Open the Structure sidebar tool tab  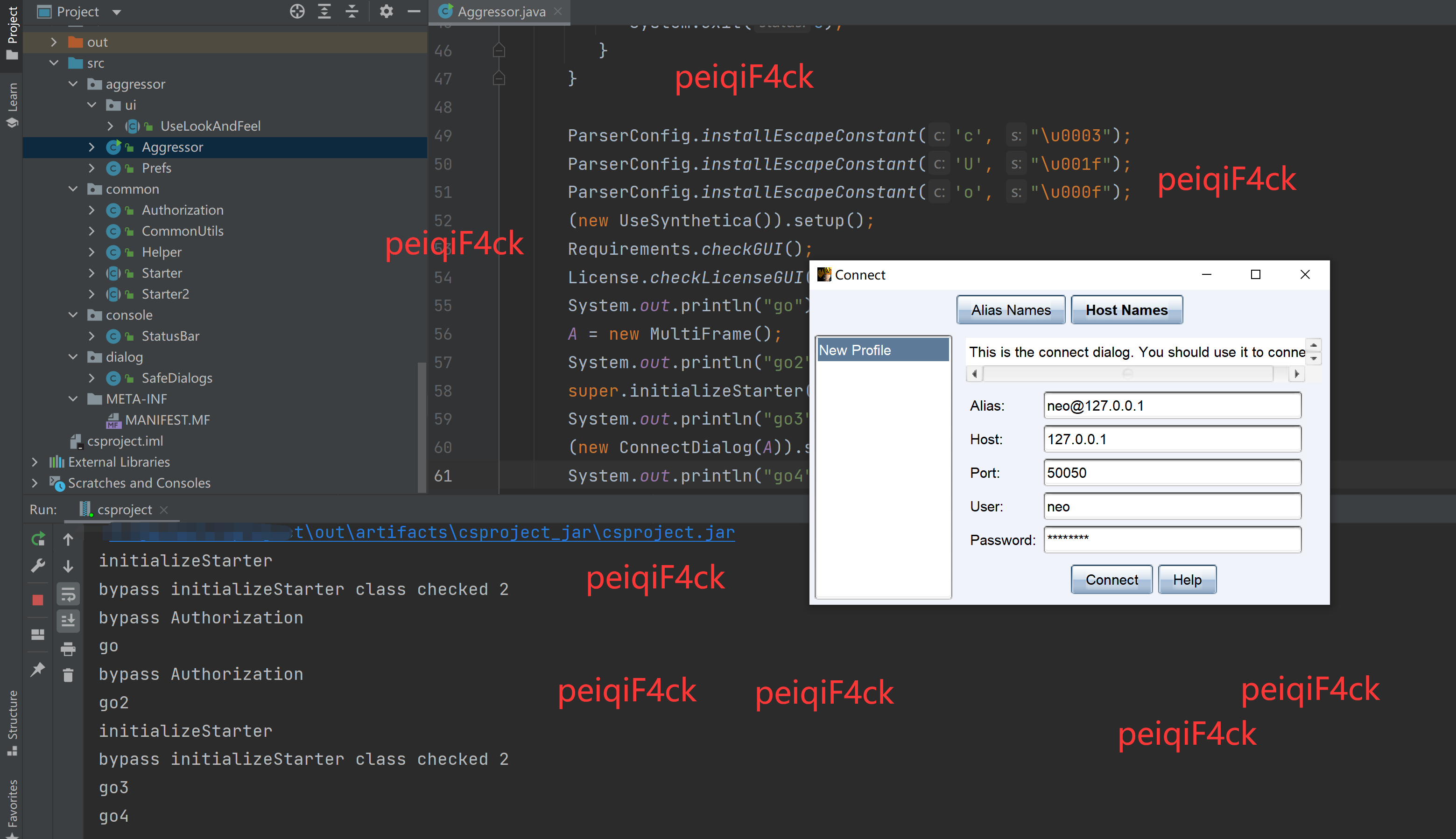pyautogui.click(x=12, y=723)
